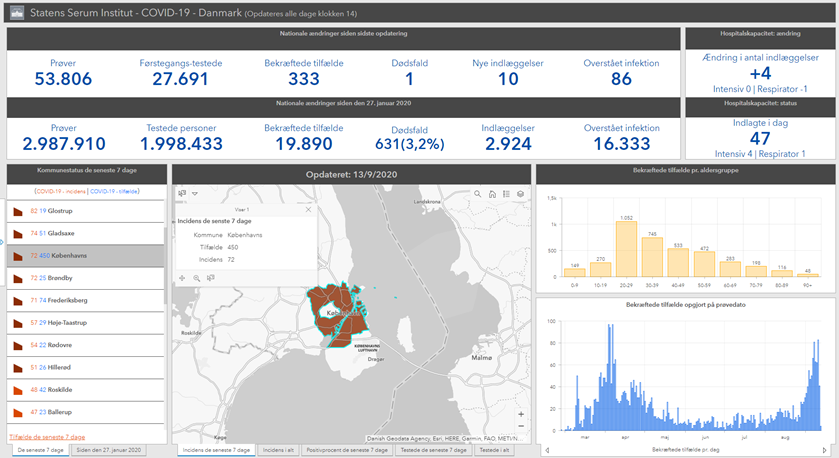Select the Hillerød municipality row
The height and width of the screenshot is (458, 839).
click(86, 368)
